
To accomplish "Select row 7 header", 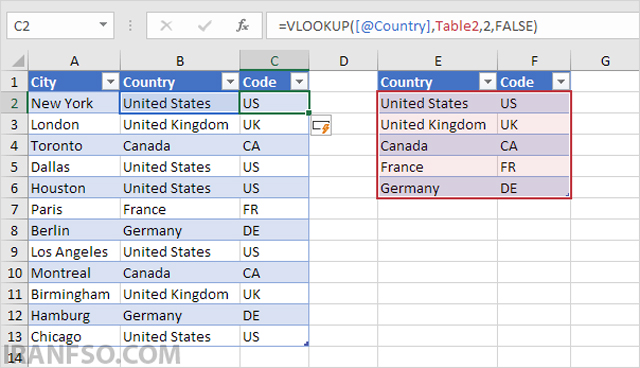I will [14, 209].
